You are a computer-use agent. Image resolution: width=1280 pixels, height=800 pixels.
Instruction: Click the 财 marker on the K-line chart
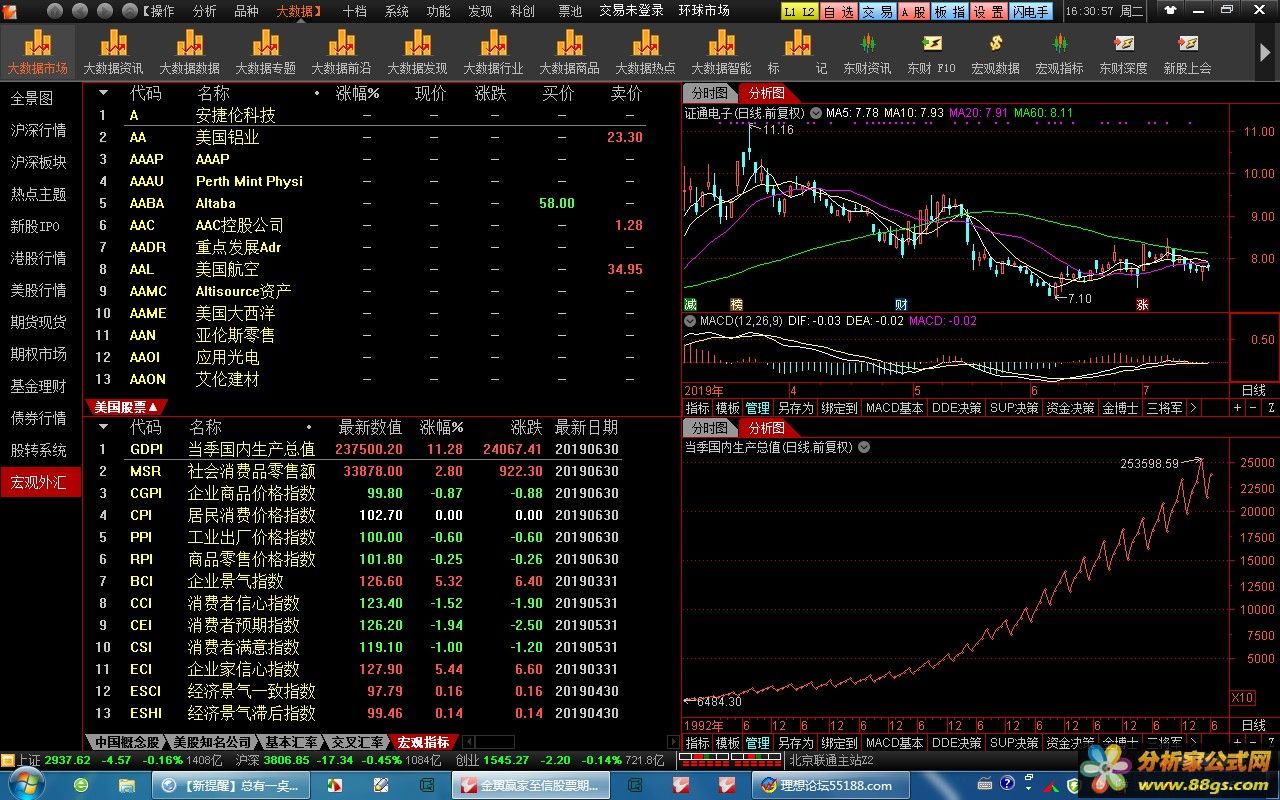click(901, 304)
